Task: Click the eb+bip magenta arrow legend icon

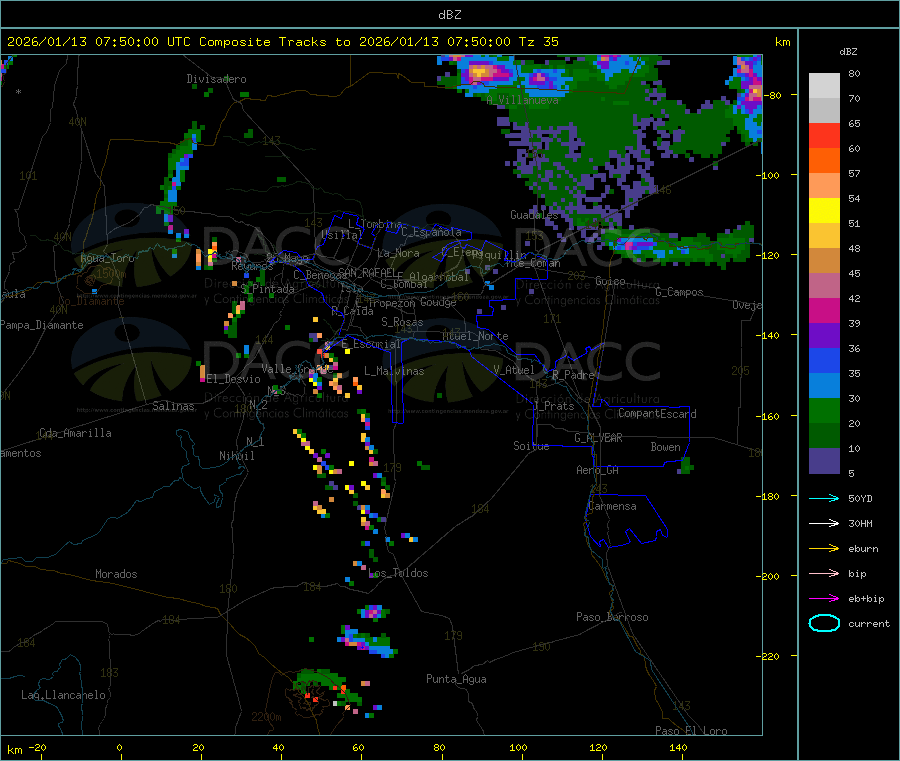Action: [824, 599]
